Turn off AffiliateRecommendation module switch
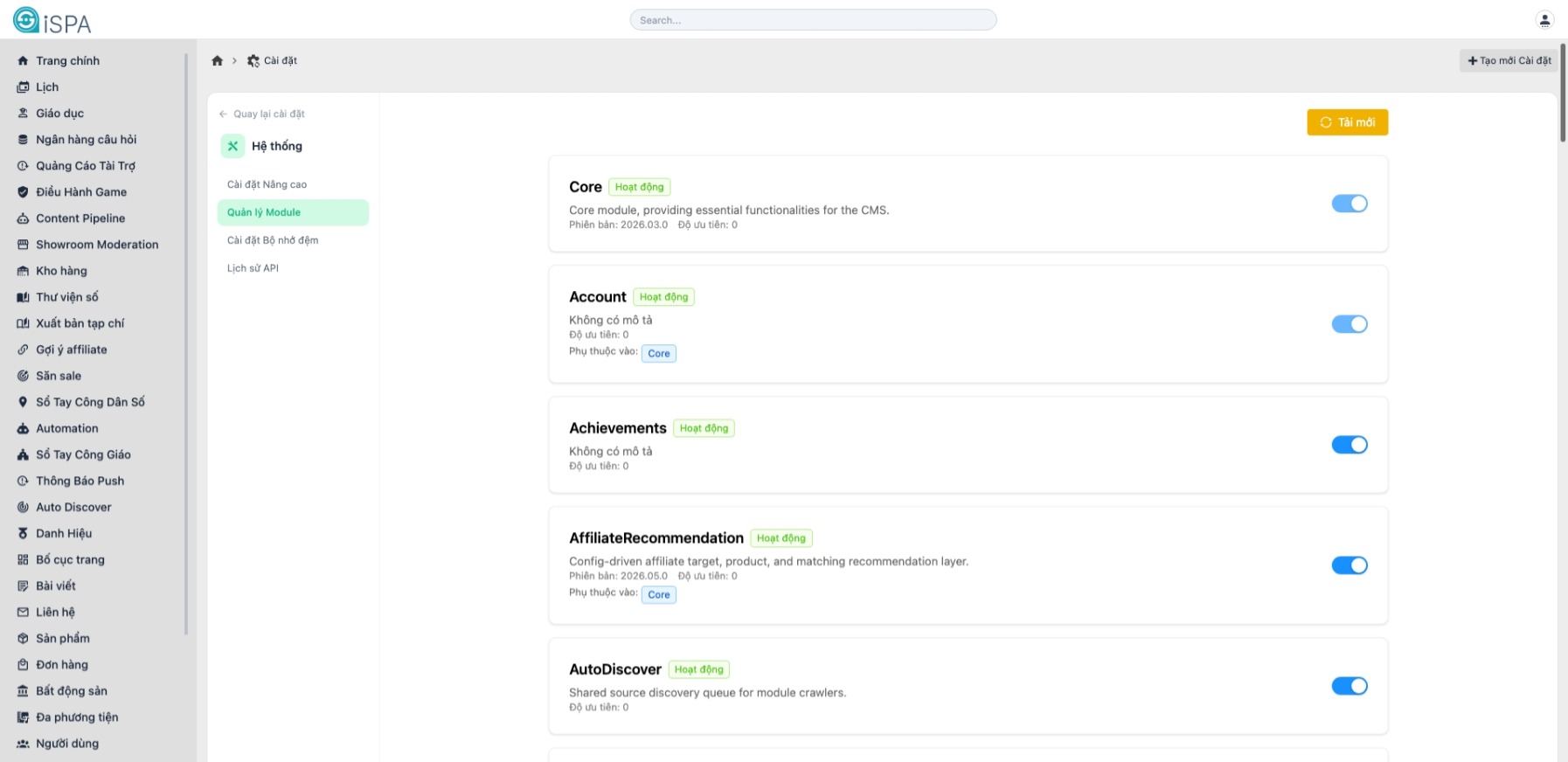Image resolution: width=1568 pixels, height=762 pixels. tap(1349, 565)
